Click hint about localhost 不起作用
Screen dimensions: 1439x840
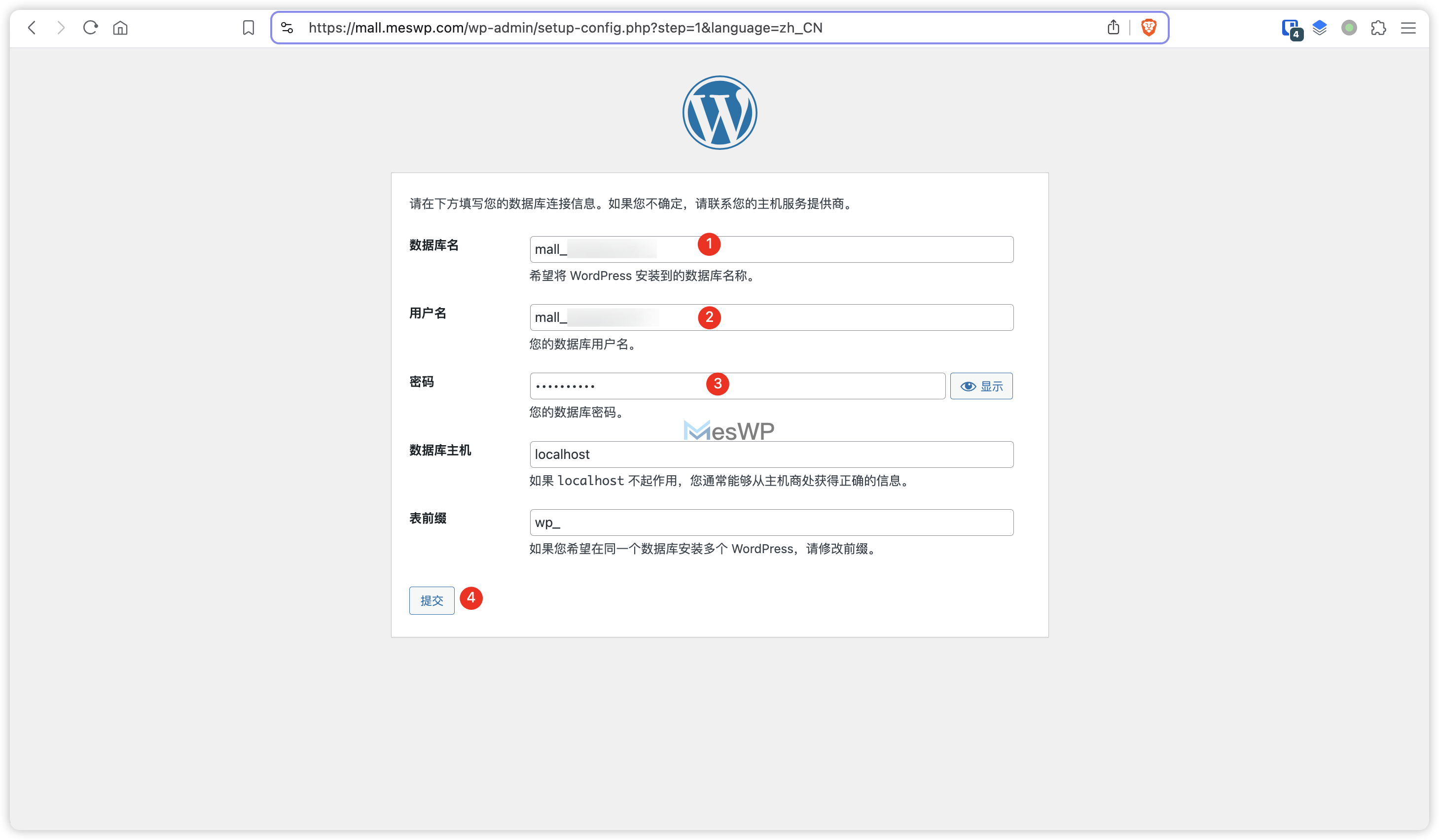[720, 481]
